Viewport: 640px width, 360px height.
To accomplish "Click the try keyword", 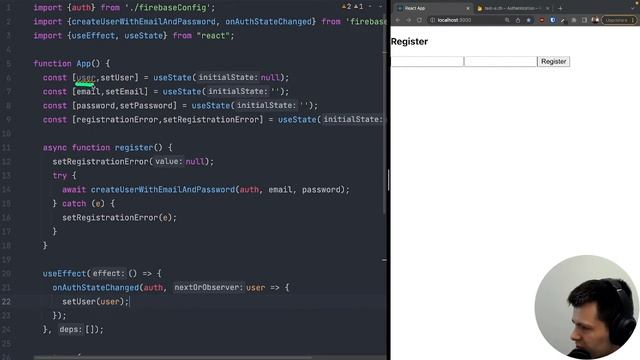I will coord(60,176).
